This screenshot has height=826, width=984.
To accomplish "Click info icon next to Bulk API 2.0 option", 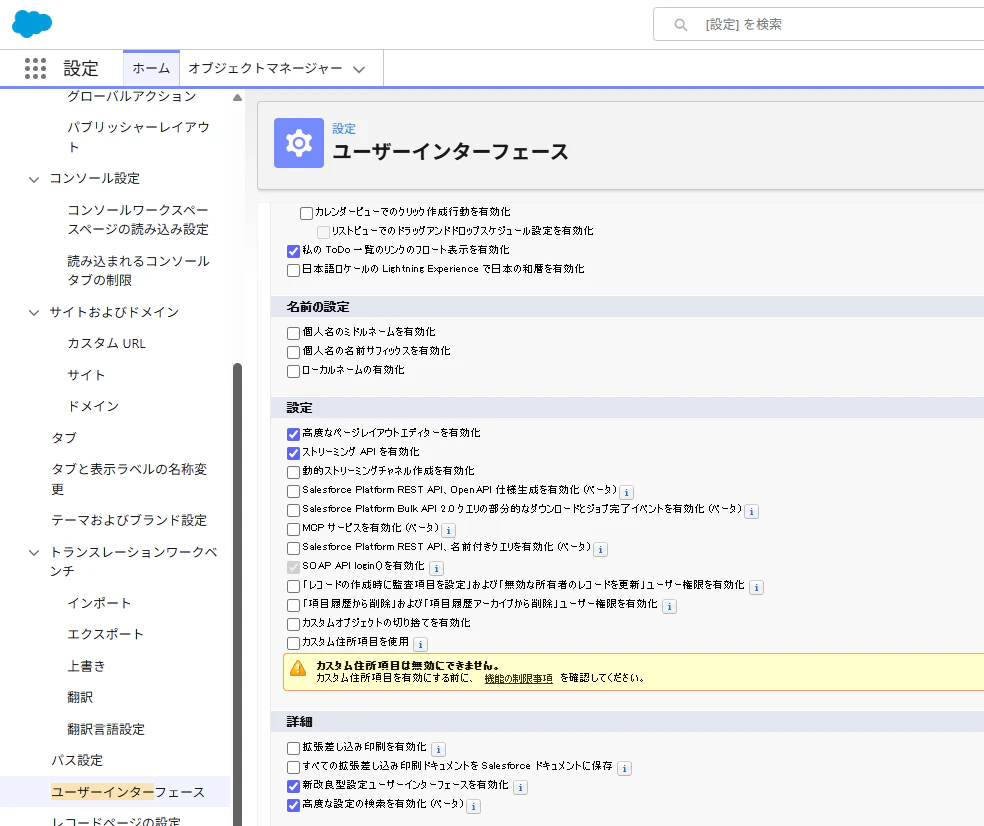I will (x=751, y=511).
